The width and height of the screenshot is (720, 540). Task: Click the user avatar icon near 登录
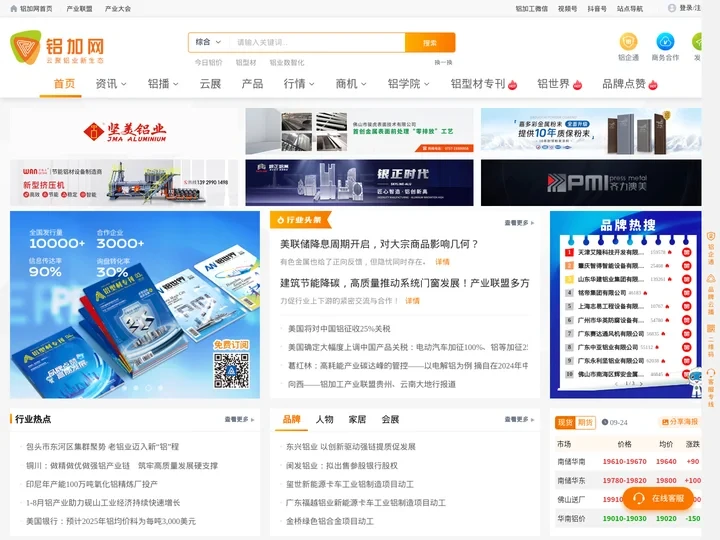point(672,8)
